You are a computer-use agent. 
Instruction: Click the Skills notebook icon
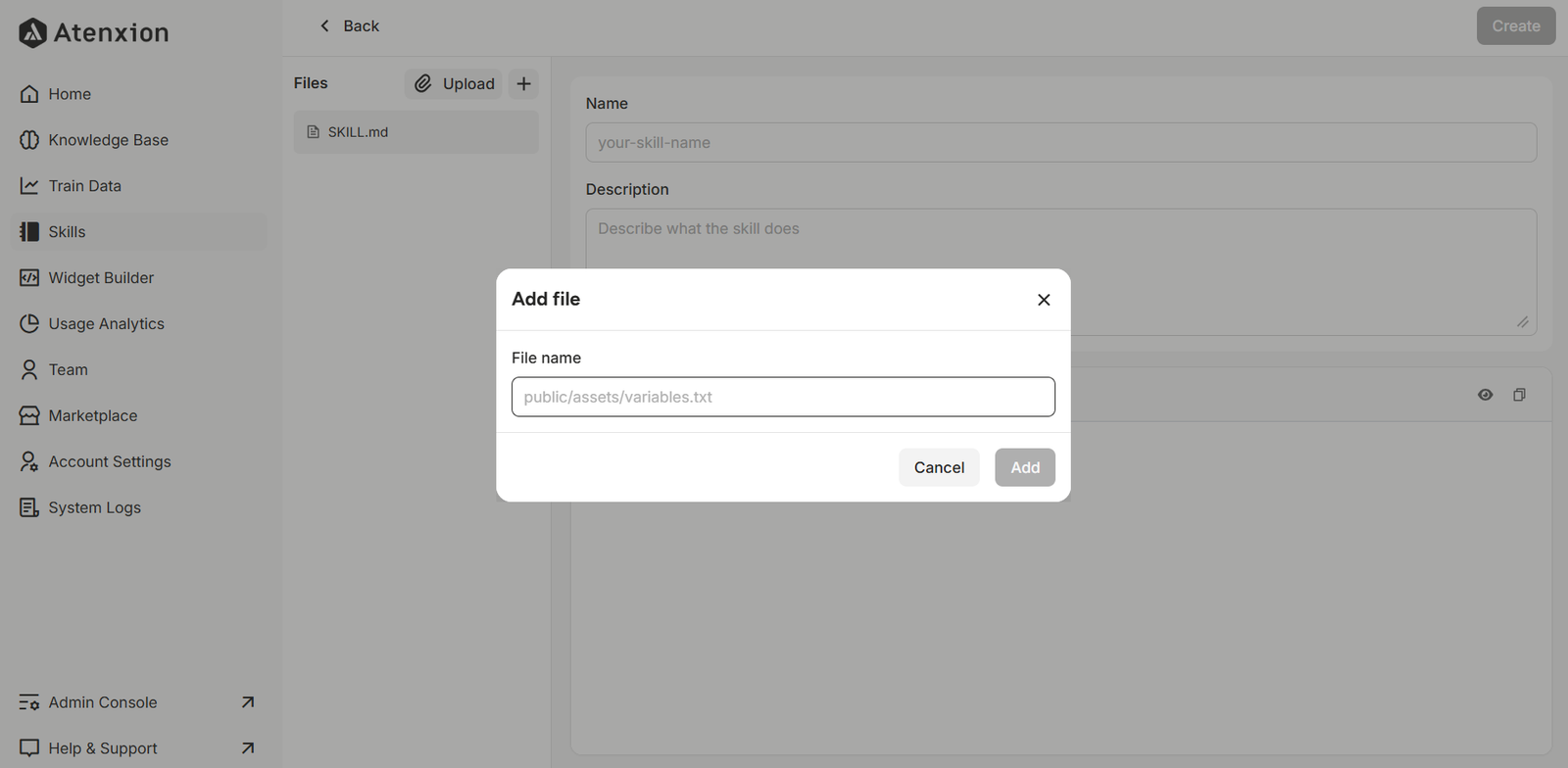point(29,232)
